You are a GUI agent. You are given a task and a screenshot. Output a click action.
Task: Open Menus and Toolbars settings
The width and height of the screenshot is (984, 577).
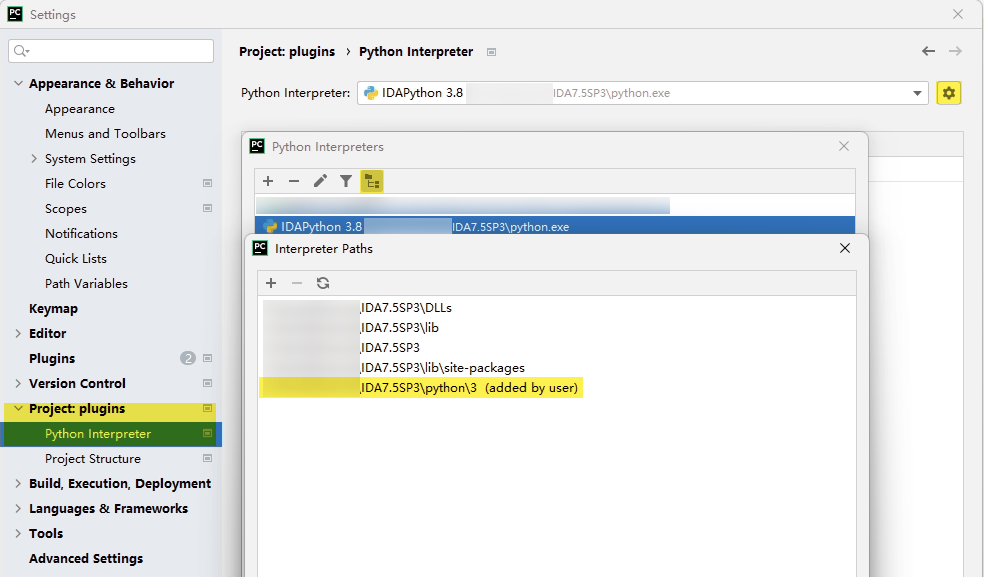pos(105,134)
